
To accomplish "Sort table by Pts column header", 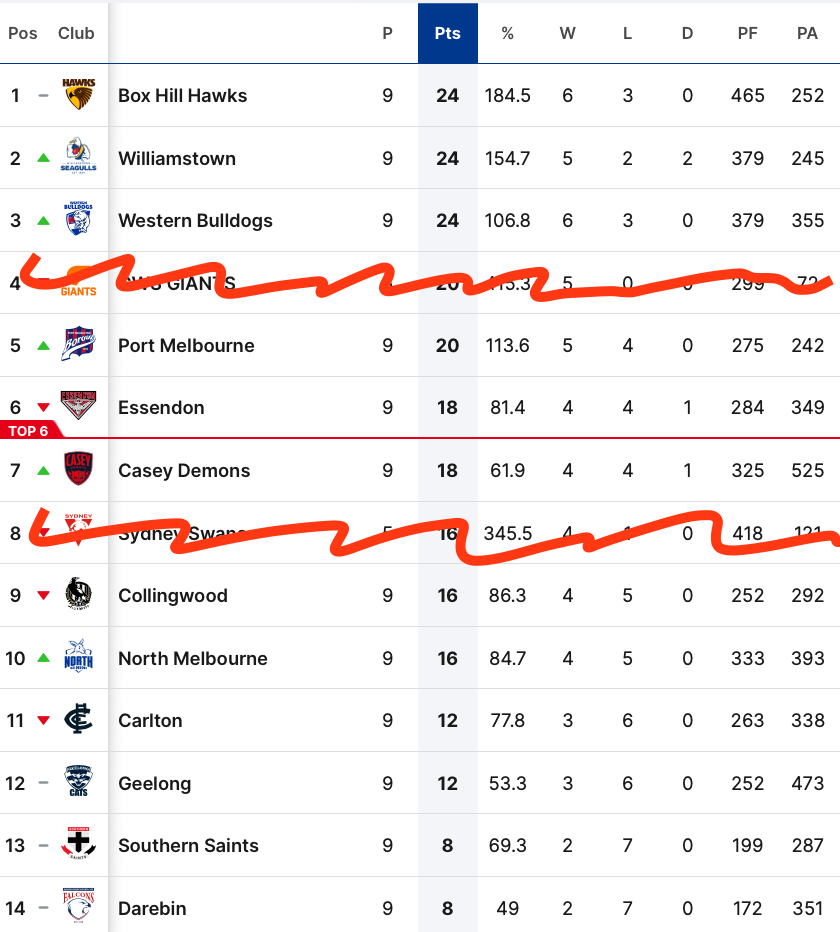I will 448,33.
